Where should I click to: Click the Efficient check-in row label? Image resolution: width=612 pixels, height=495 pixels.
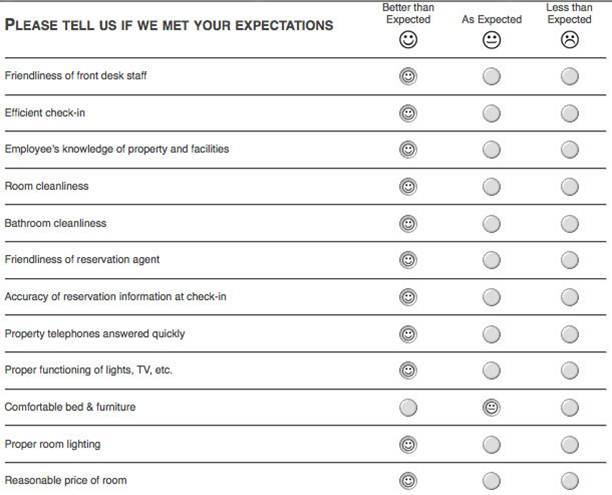click(x=45, y=113)
